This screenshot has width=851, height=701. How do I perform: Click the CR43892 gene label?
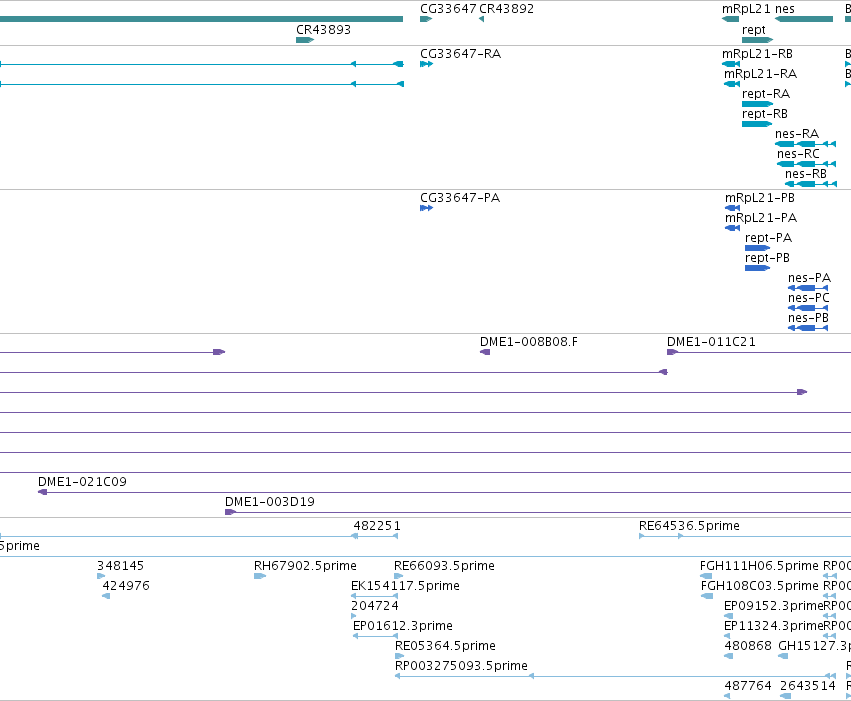(x=506, y=9)
